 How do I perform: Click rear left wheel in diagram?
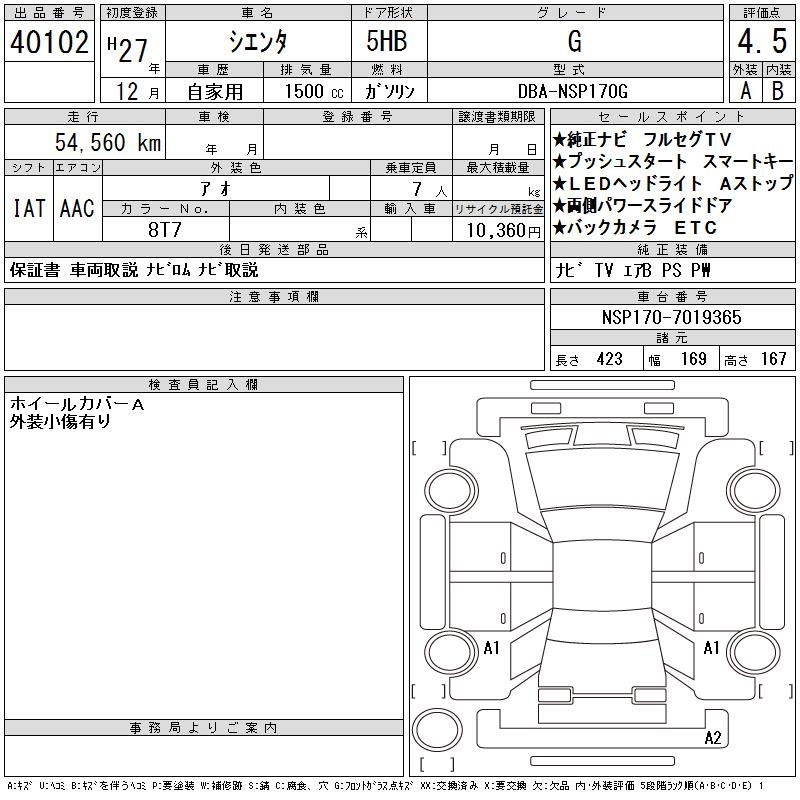click(x=450, y=653)
